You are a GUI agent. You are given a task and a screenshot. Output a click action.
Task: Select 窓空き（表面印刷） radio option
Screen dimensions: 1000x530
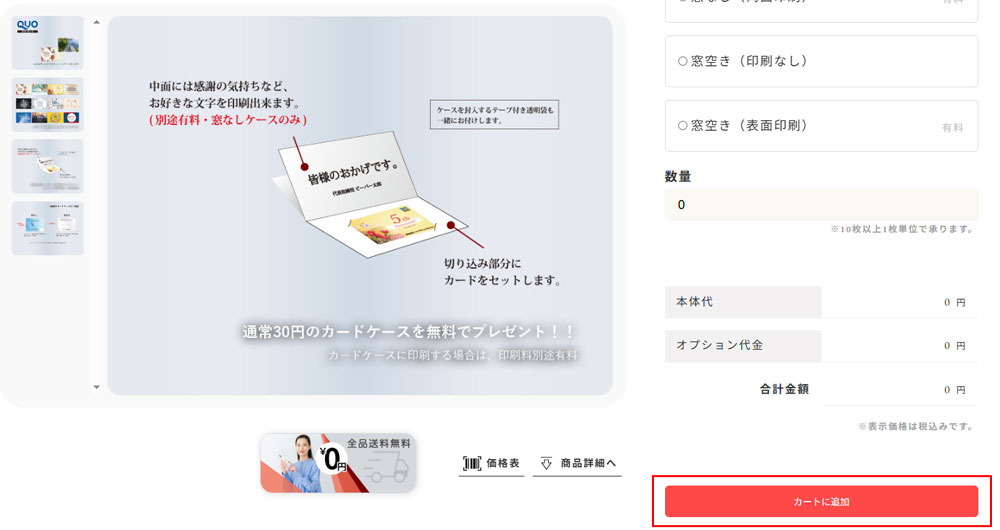682,126
